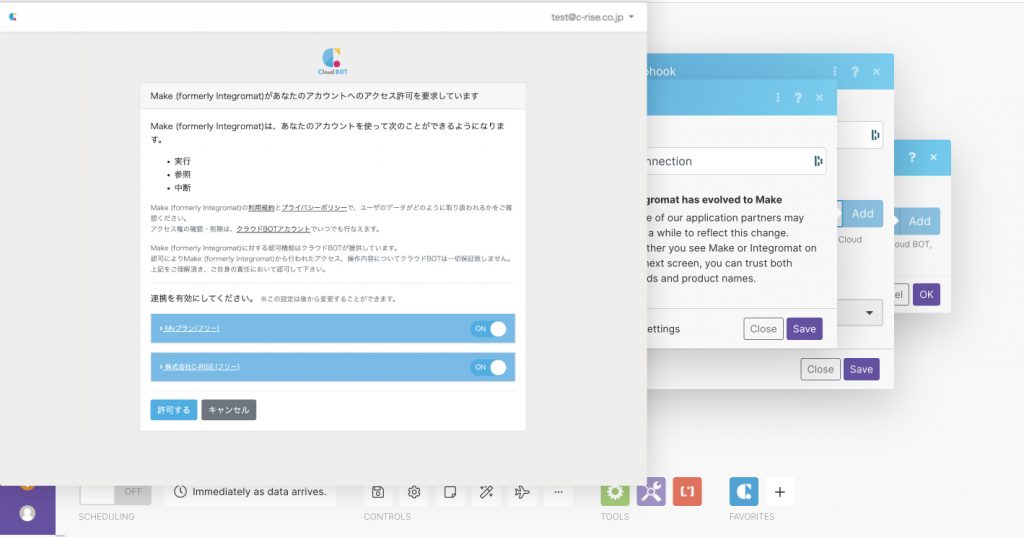Open scenario settings gear in Controls

(x=414, y=492)
